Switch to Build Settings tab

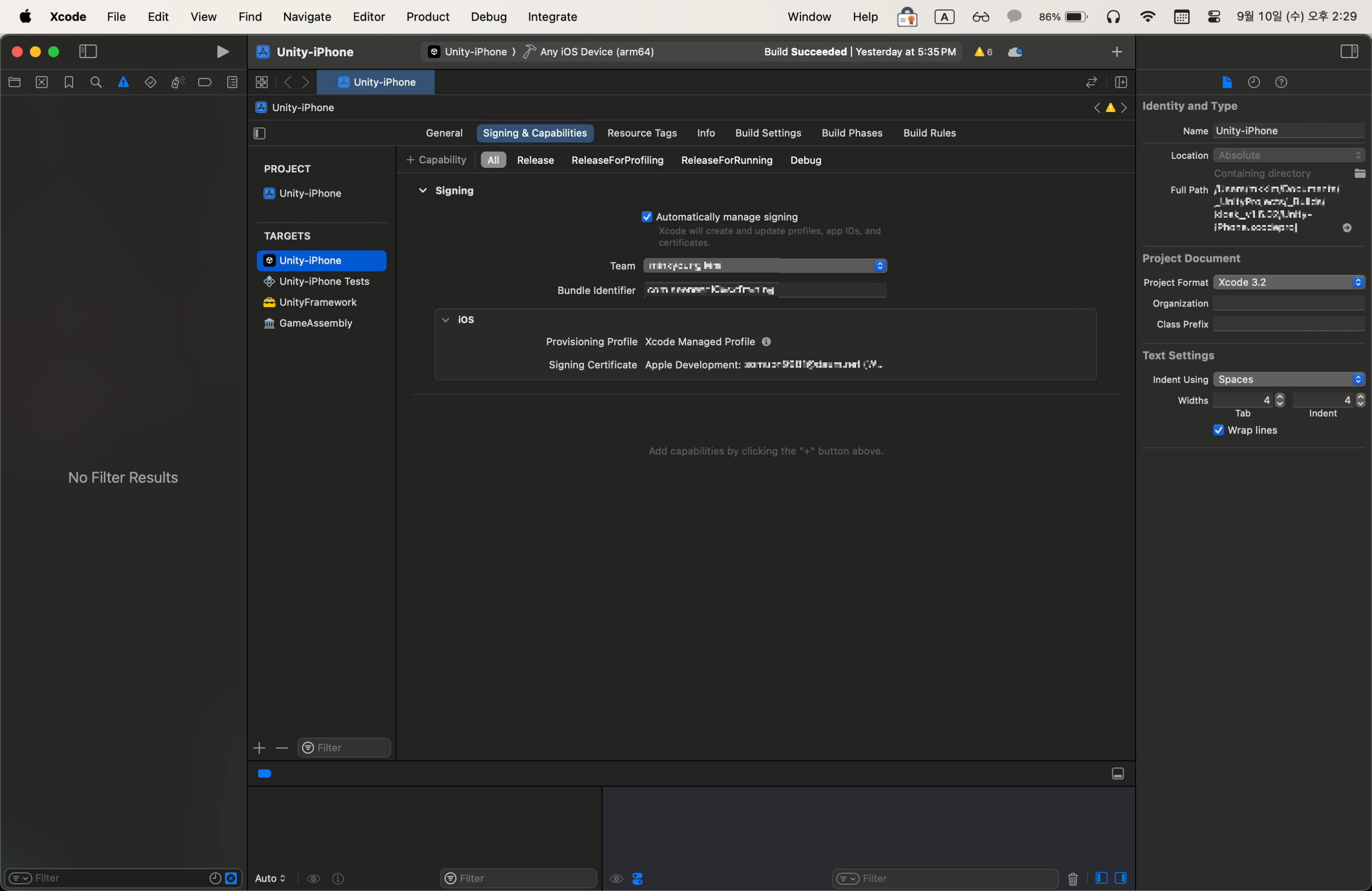(x=768, y=133)
